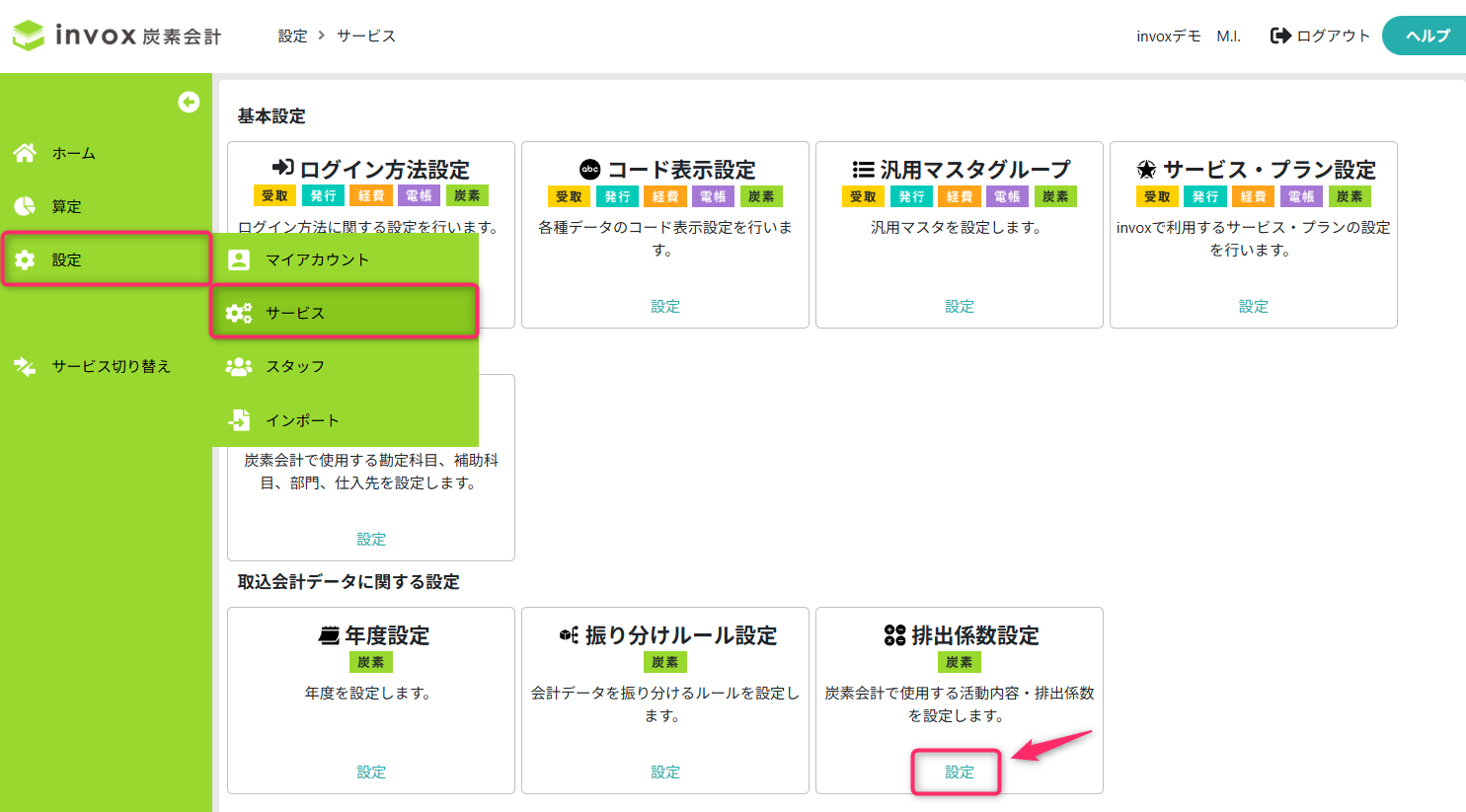The width and height of the screenshot is (1466, 812).
Task: Click 設定 link under コード表示設定
Action: click(x=665, y=306)
